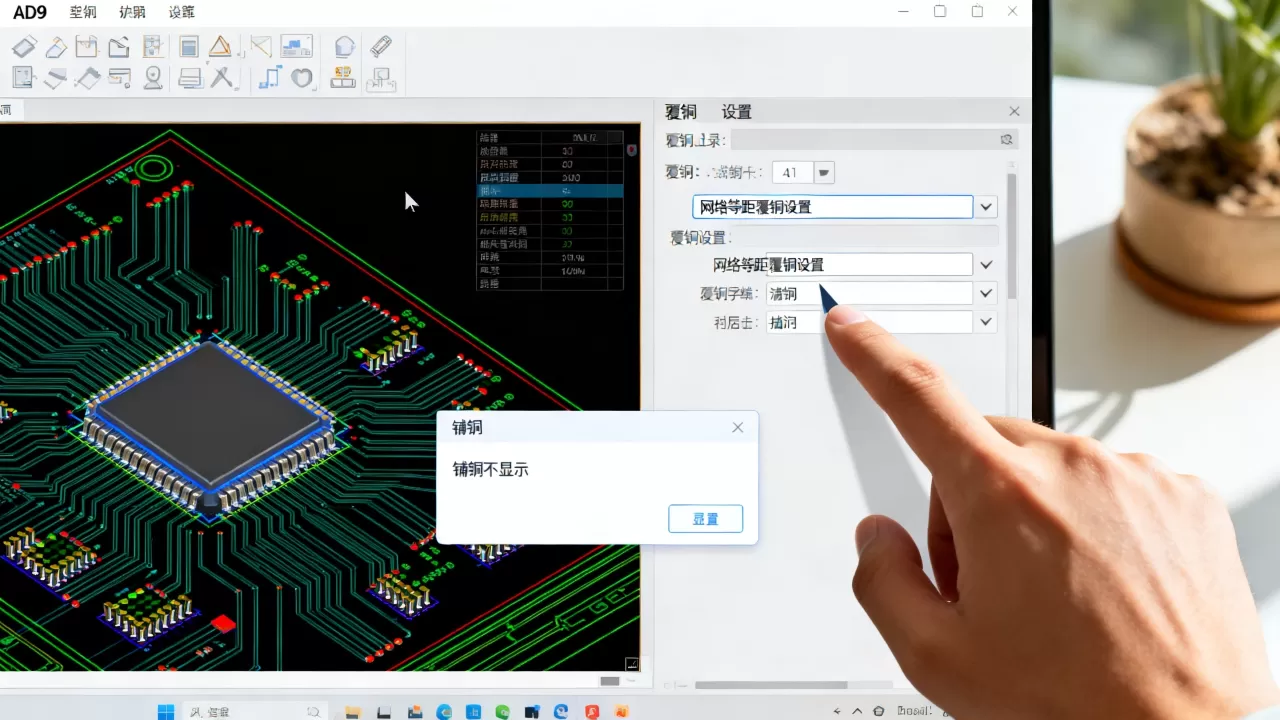Expand the dropdown next to value 41

pyautogui.click(x=824, y=172)
